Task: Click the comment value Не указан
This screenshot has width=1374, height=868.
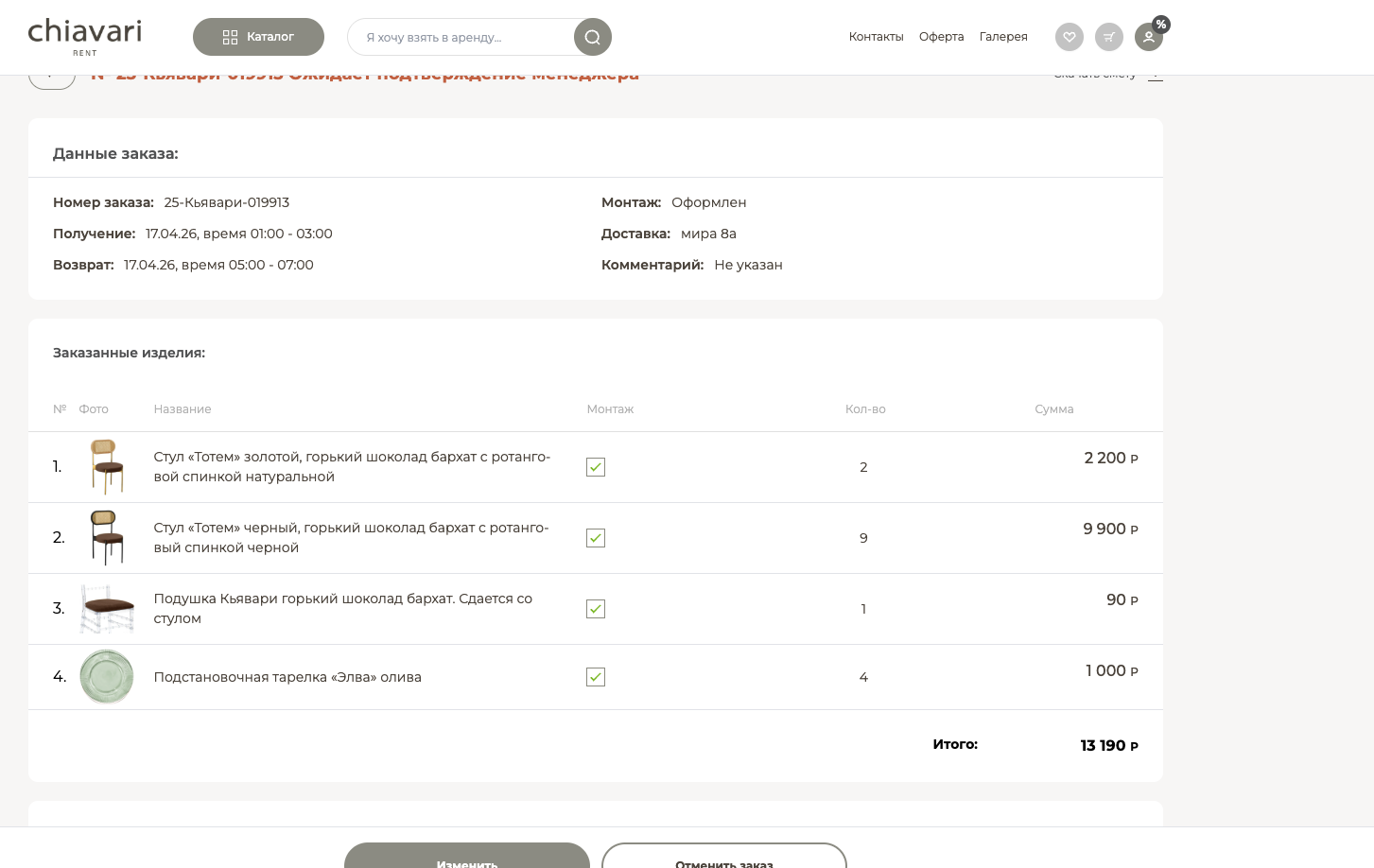Action: point(748,265)
